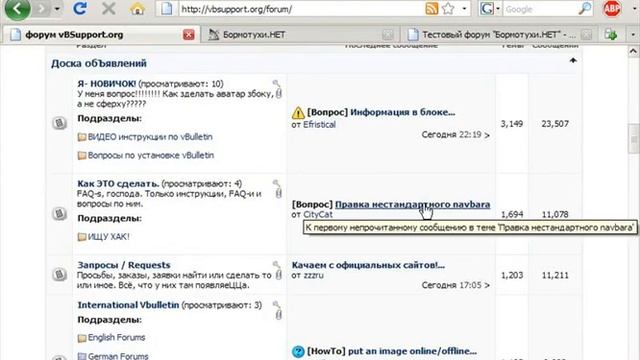Click the status icon for Я- НОВИЧОК! forum

click(59, 122)
